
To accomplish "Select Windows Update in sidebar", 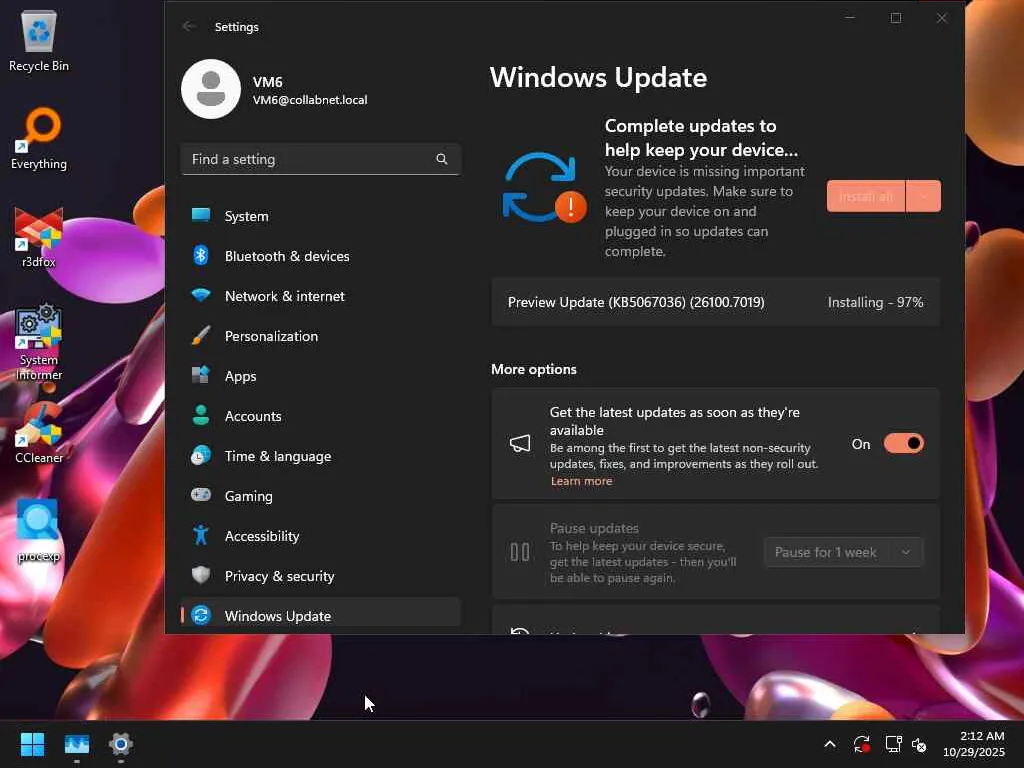I will click(x=321, y=615).
